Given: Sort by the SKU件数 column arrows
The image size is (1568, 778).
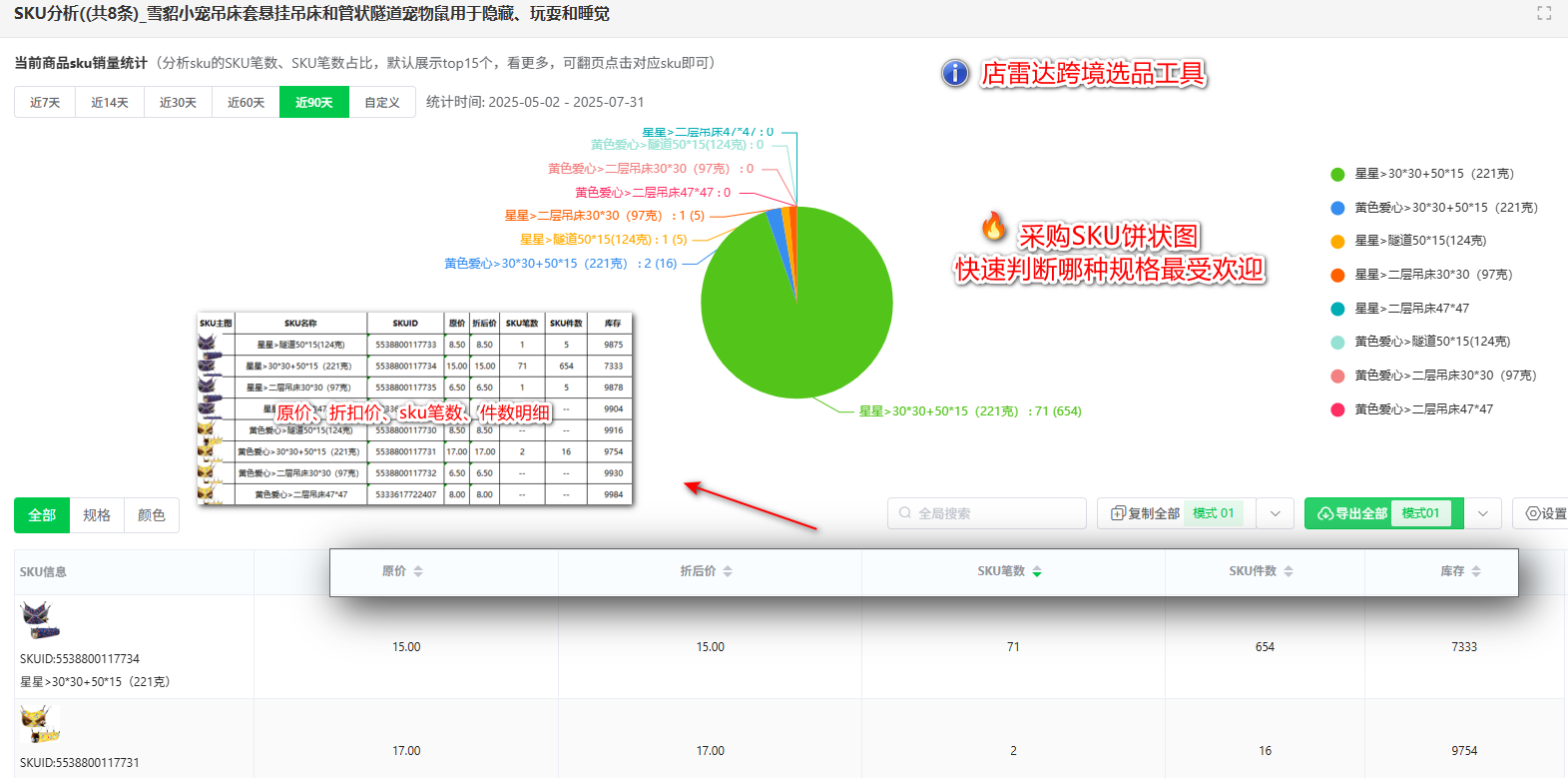Looking at the screenshot, I should coord(1289,571).
